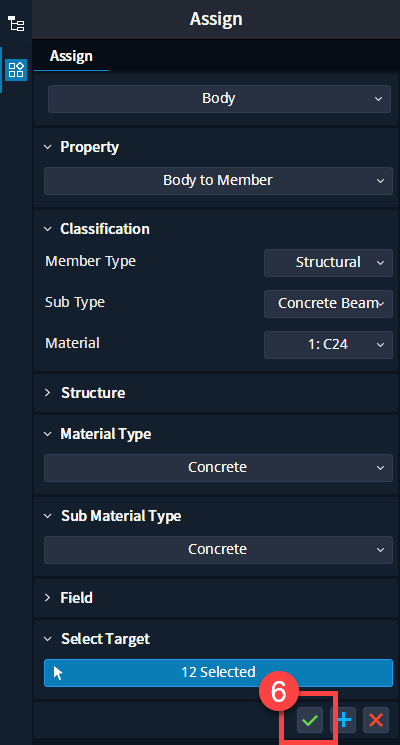The width and height of the screenshot is (400, 745).
Task: Click the 12 Selected target button
Action: (x=218, y=672)
